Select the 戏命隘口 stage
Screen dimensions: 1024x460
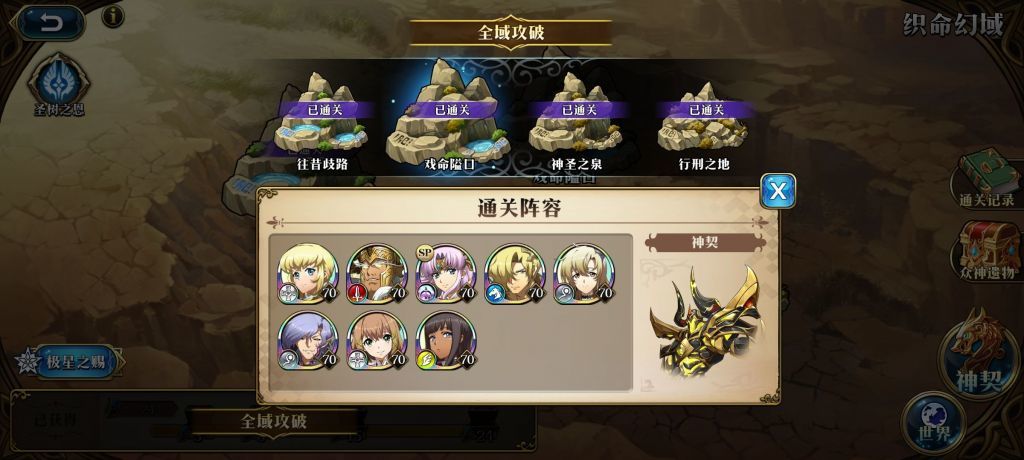point(448,118)
